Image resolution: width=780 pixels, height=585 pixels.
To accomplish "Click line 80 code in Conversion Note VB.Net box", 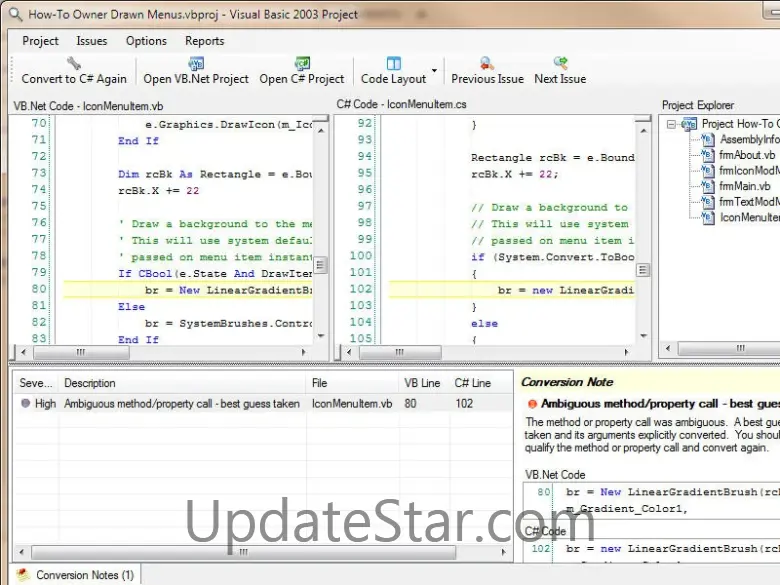I will [x=673, y=492].
